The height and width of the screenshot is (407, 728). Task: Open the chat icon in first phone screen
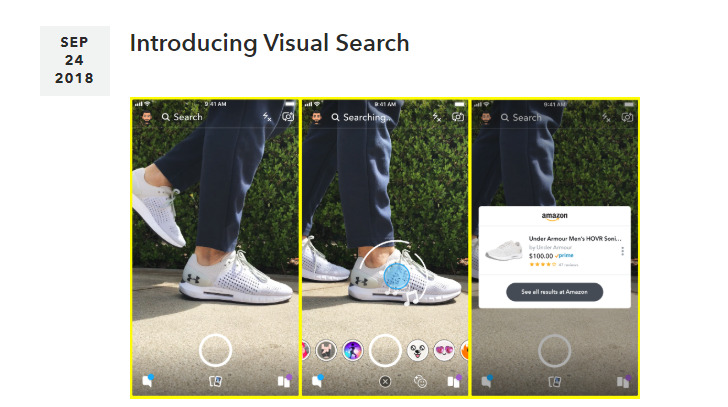(148, 381)
